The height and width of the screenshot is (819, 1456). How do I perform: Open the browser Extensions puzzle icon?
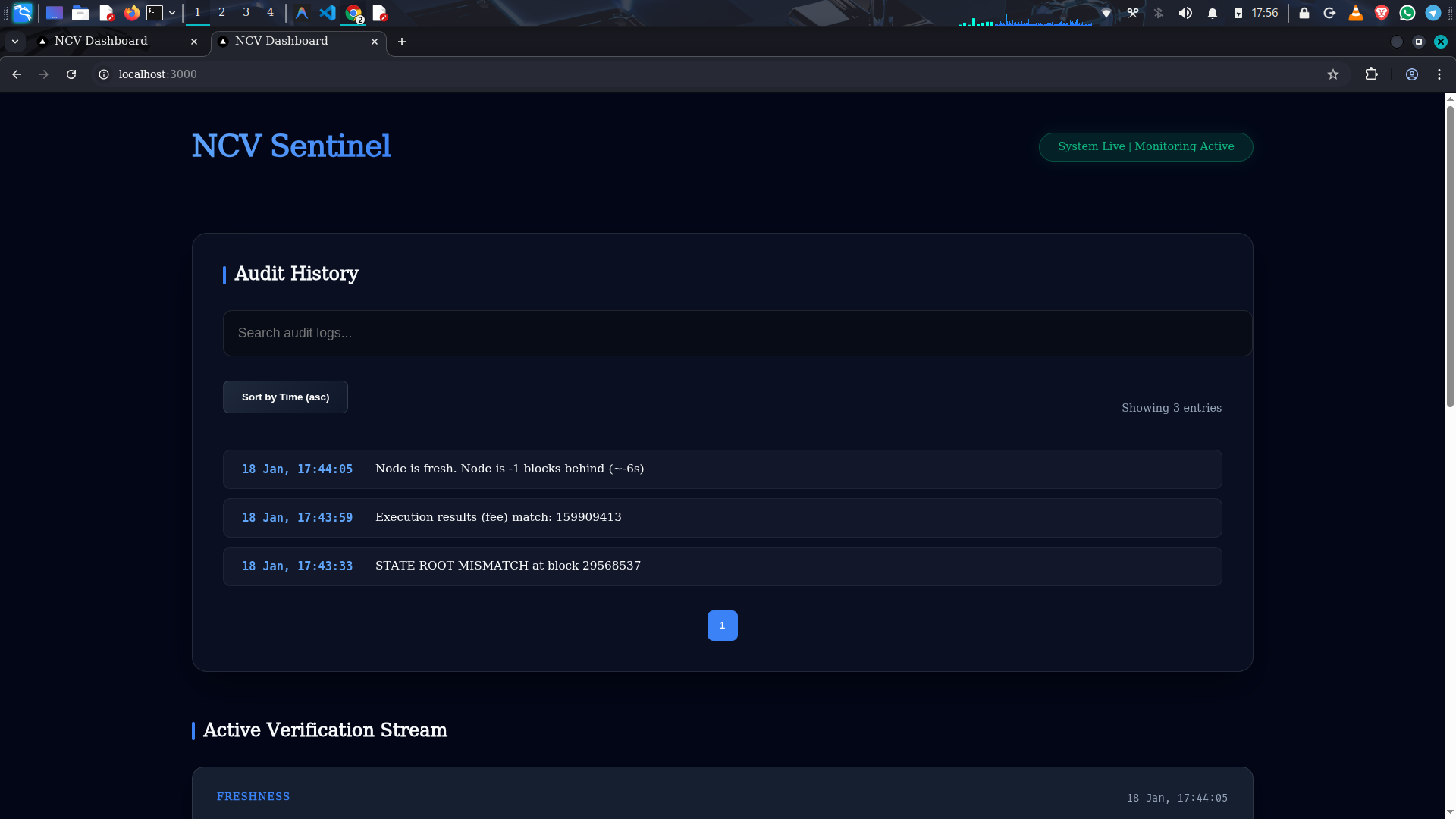(1371, 74)
